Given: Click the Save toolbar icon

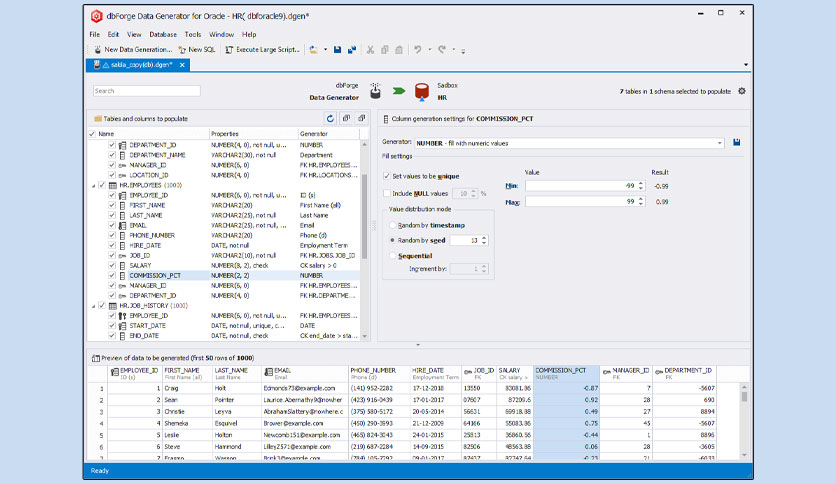Looking at the screenshot, I should pyautogui.click(x=337, y=50).
